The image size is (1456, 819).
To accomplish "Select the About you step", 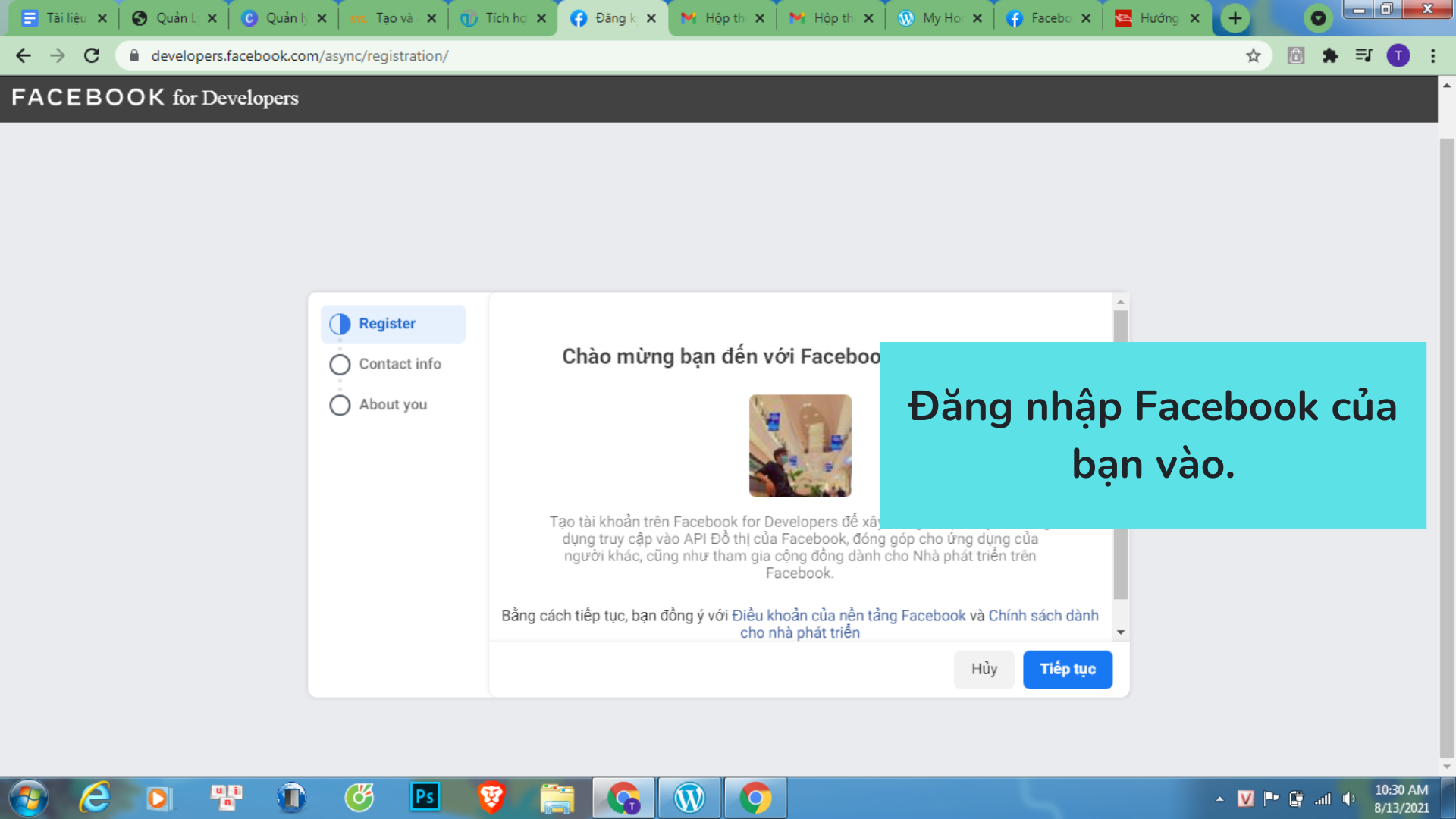I will coord(378,405).
